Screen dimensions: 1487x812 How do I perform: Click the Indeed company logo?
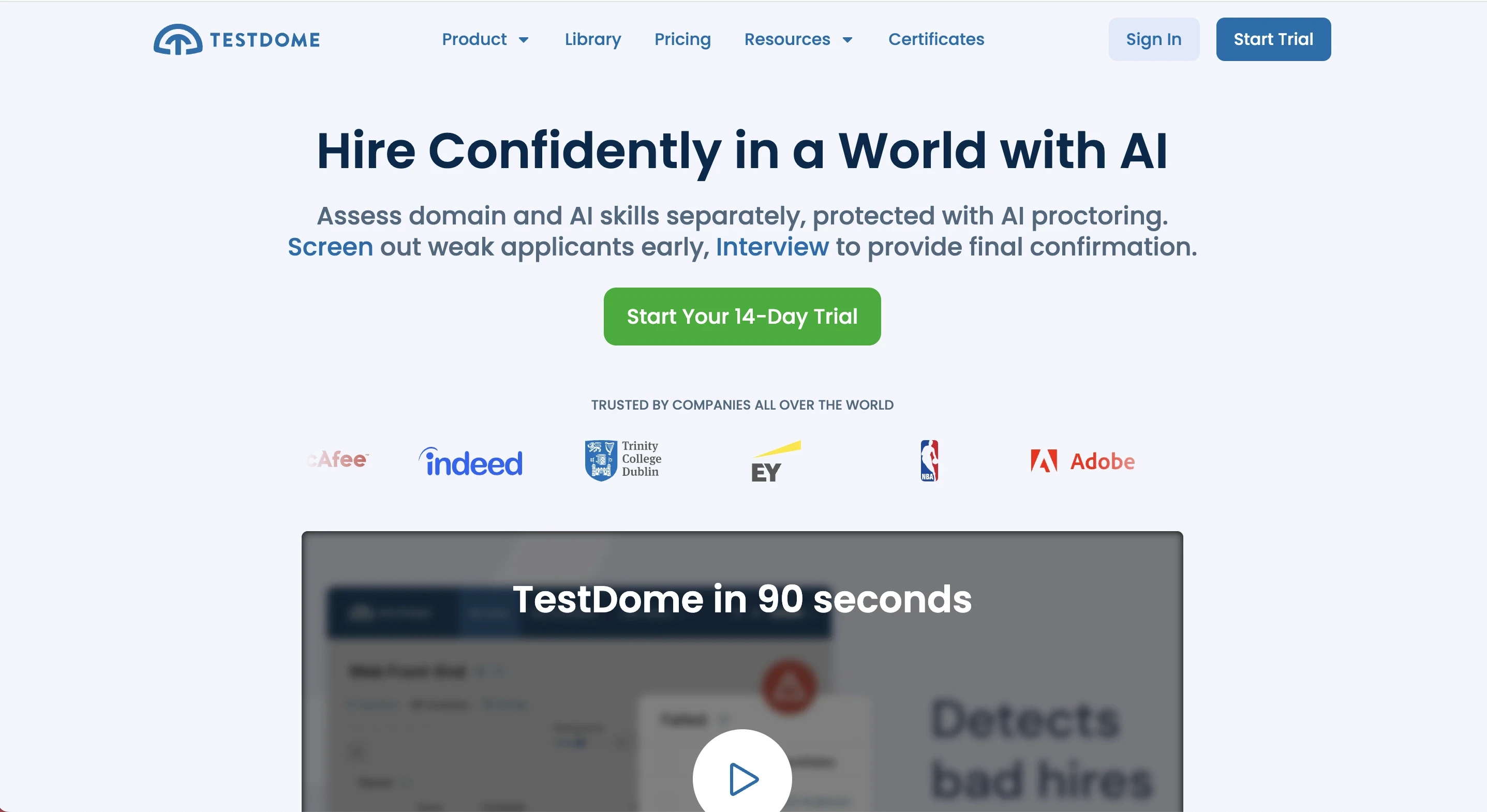point(470,462)
